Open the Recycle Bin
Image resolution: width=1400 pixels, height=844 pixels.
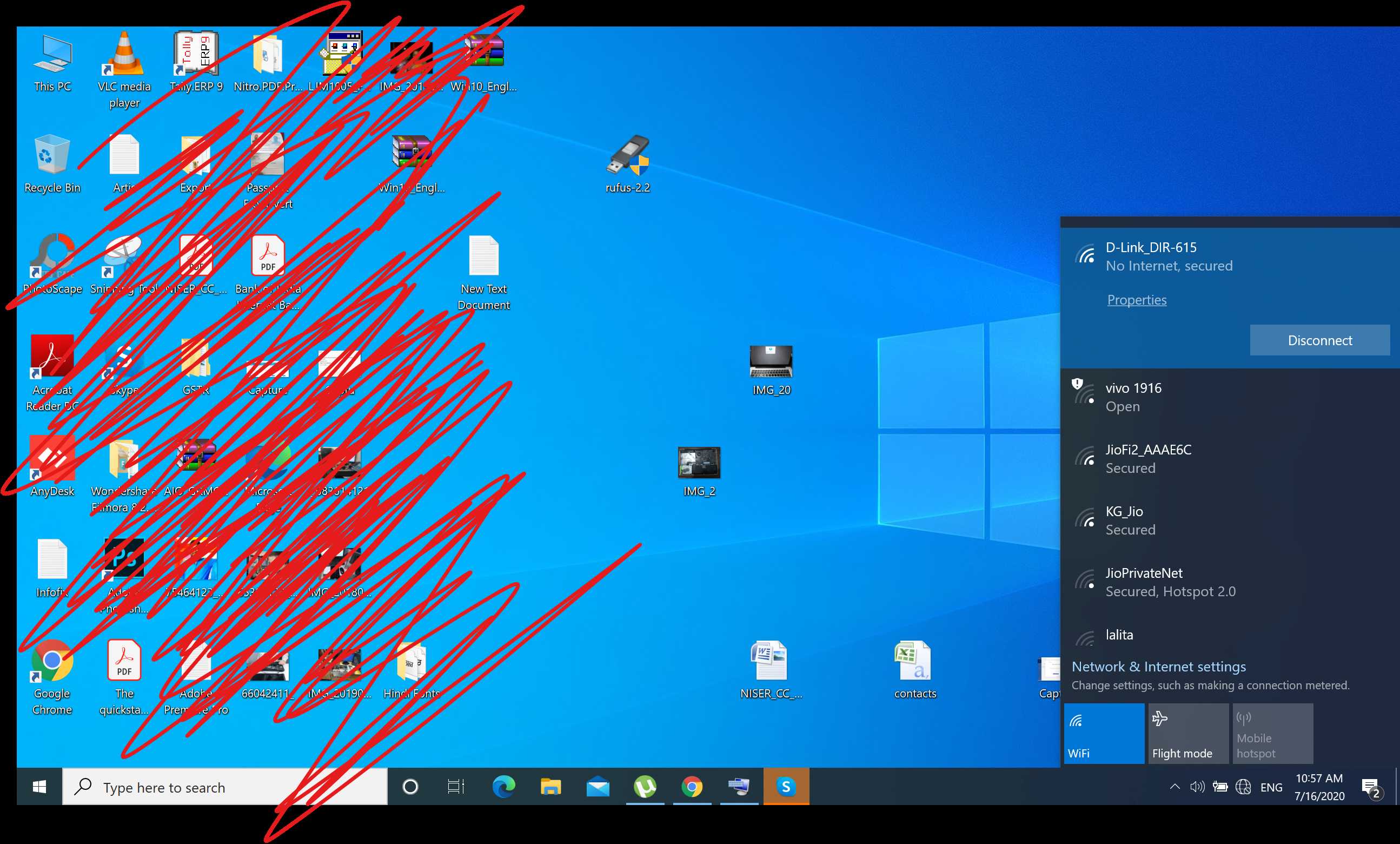tap(52, 164)
